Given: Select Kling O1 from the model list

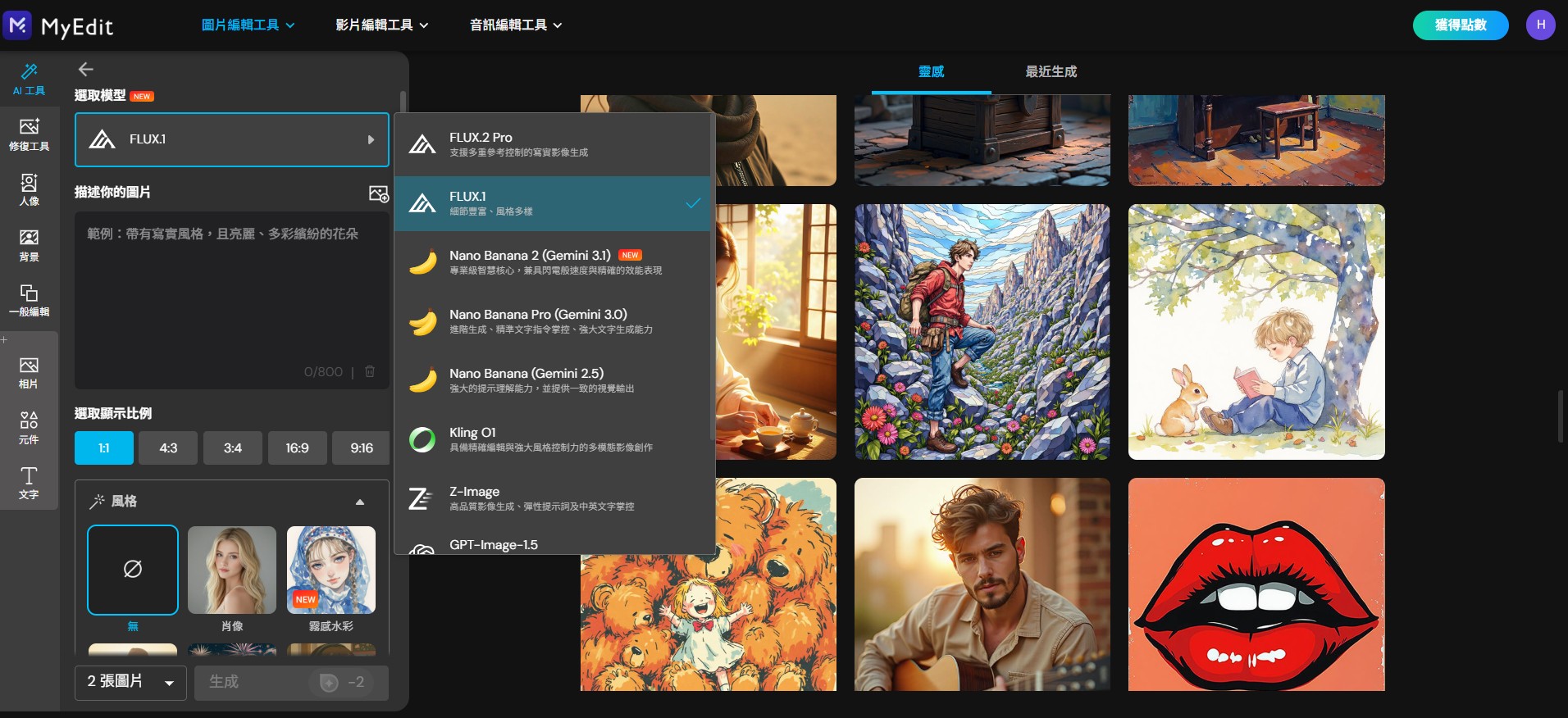Looking at the screenshot, I should (552, 439).
